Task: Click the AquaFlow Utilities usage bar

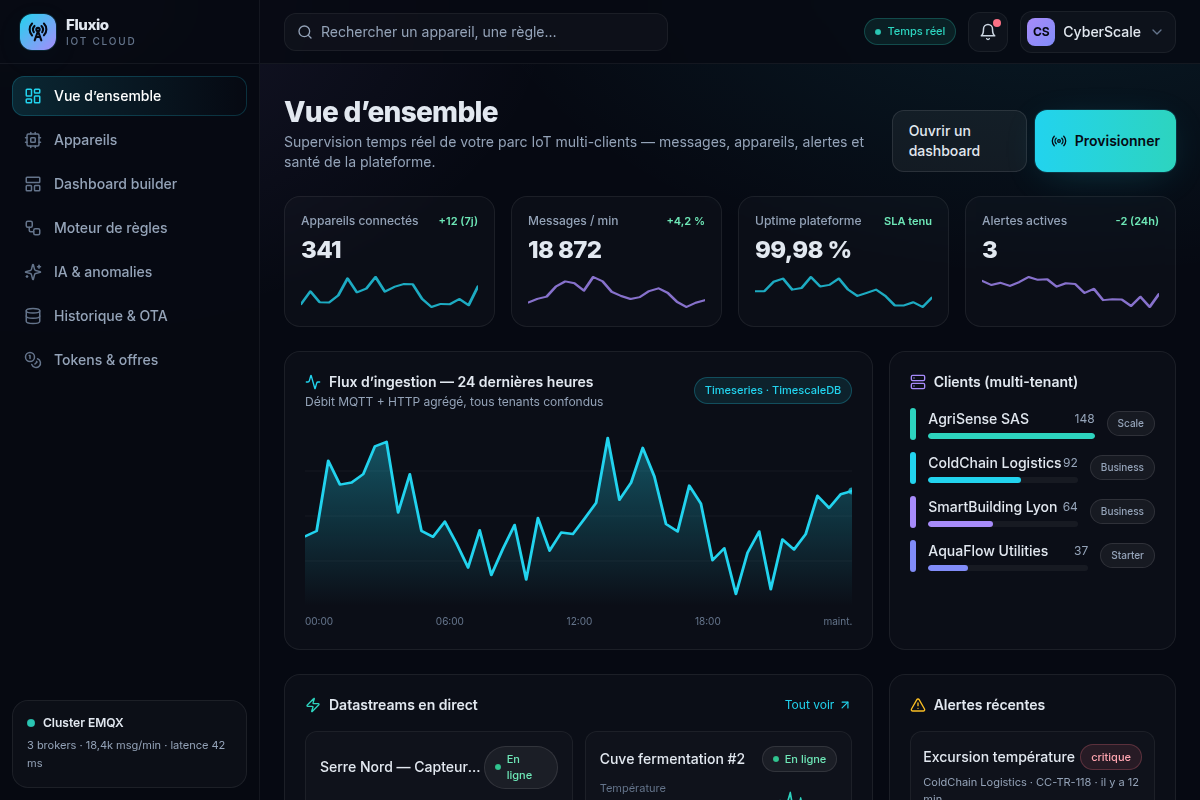Action: tap(1008, 568)
